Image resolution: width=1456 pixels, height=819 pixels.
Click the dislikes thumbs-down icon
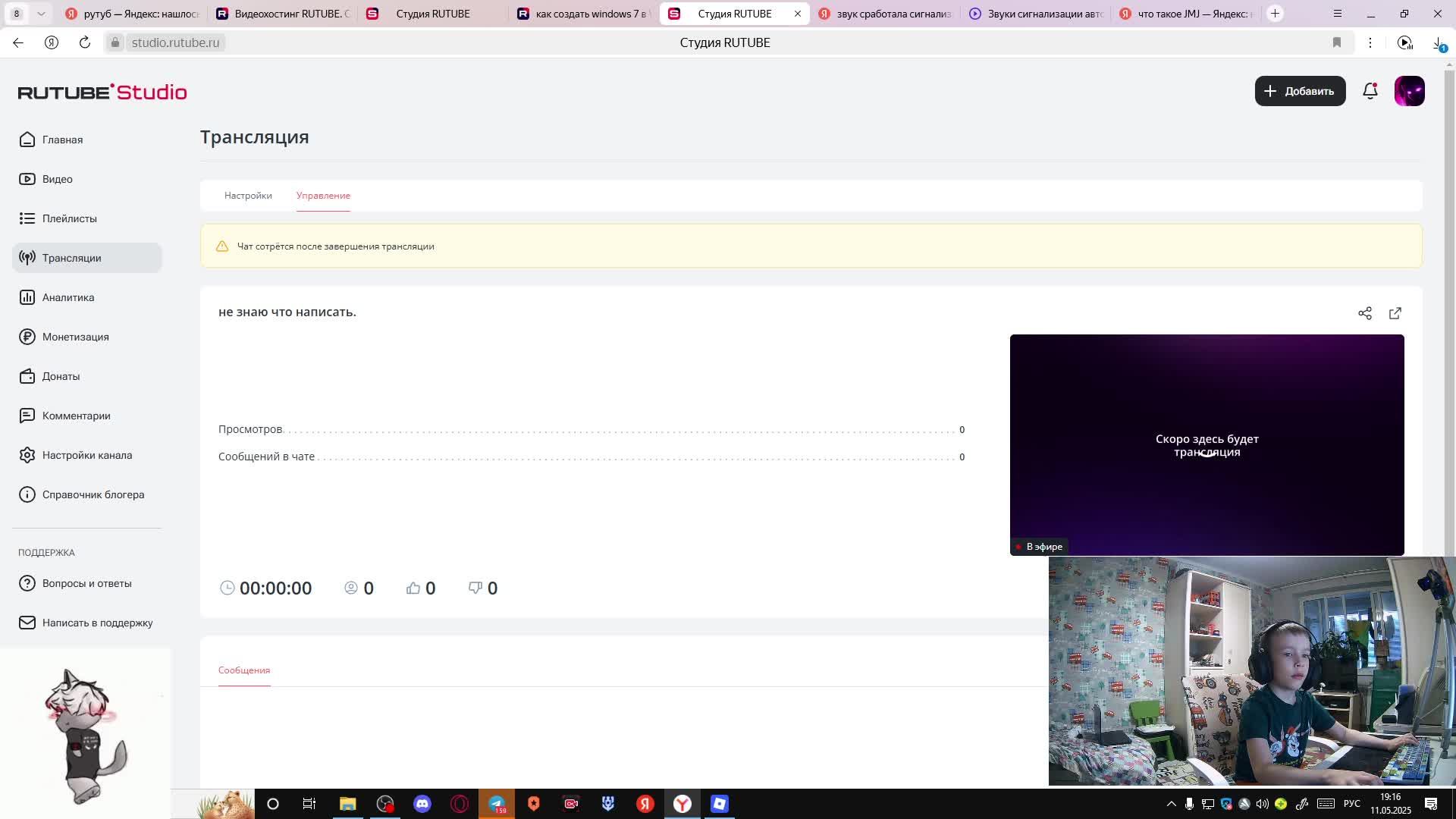coord(475,588)
